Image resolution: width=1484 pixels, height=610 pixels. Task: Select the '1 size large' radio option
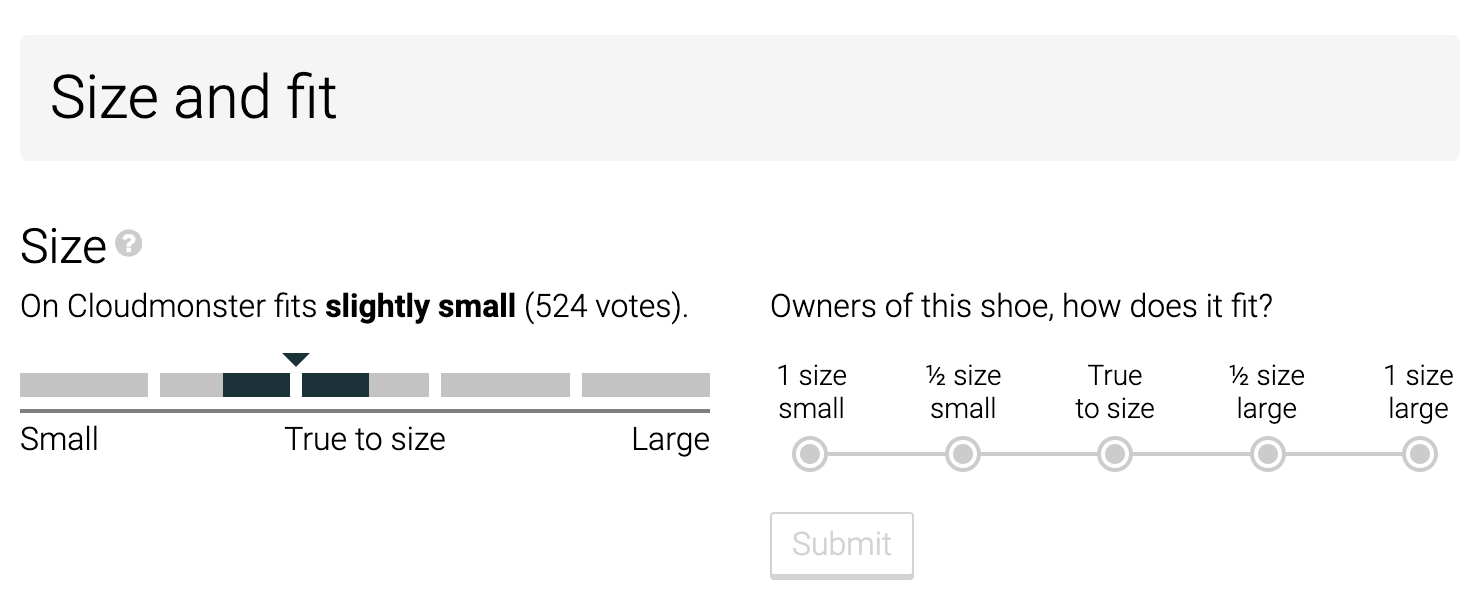(1419, 455)
